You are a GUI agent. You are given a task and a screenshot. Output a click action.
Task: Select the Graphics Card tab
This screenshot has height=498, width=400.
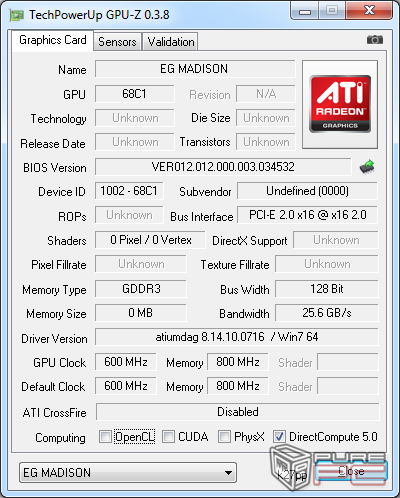pyautogui.click(x=53, y=40)
